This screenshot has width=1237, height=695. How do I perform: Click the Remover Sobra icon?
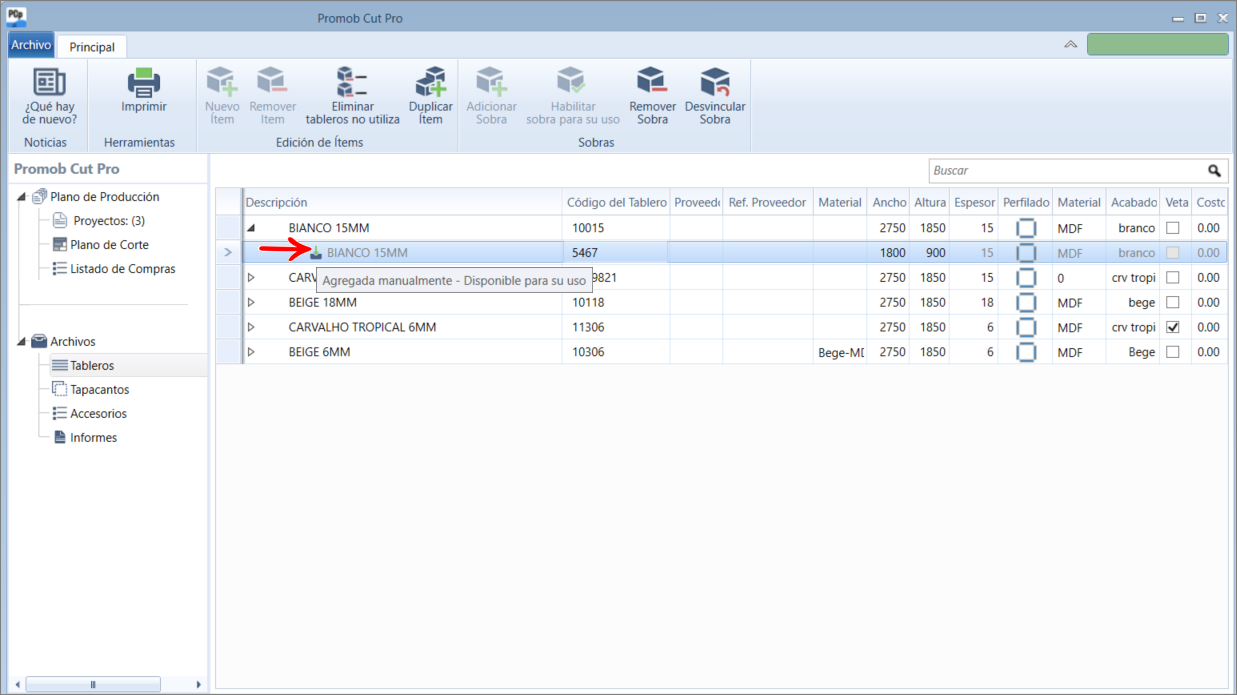coord(652,81)
